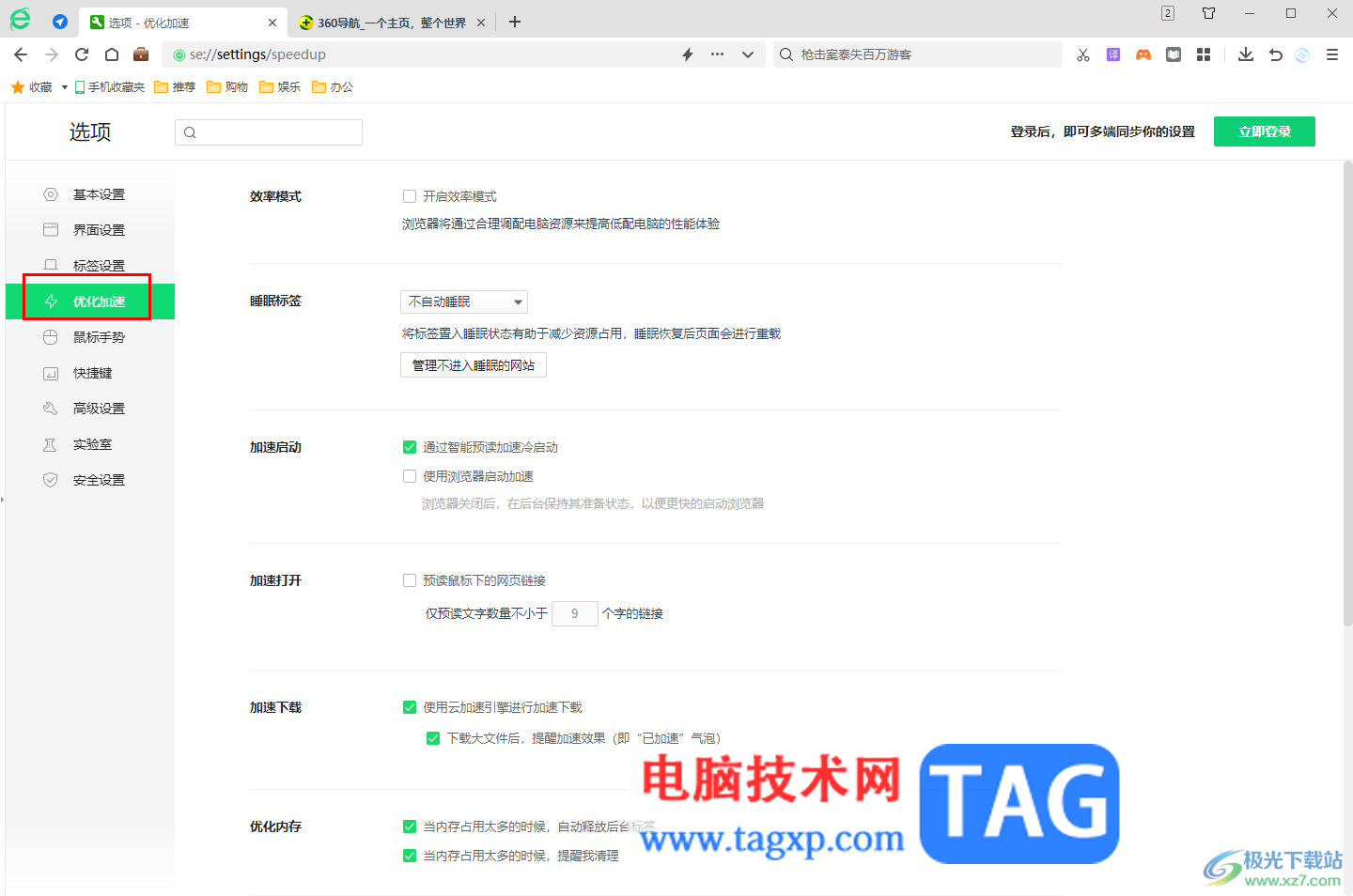The image size is (1353, 896).
Task: Enable the 开启效率模式 checkbox
Action: tap(410, 195)
